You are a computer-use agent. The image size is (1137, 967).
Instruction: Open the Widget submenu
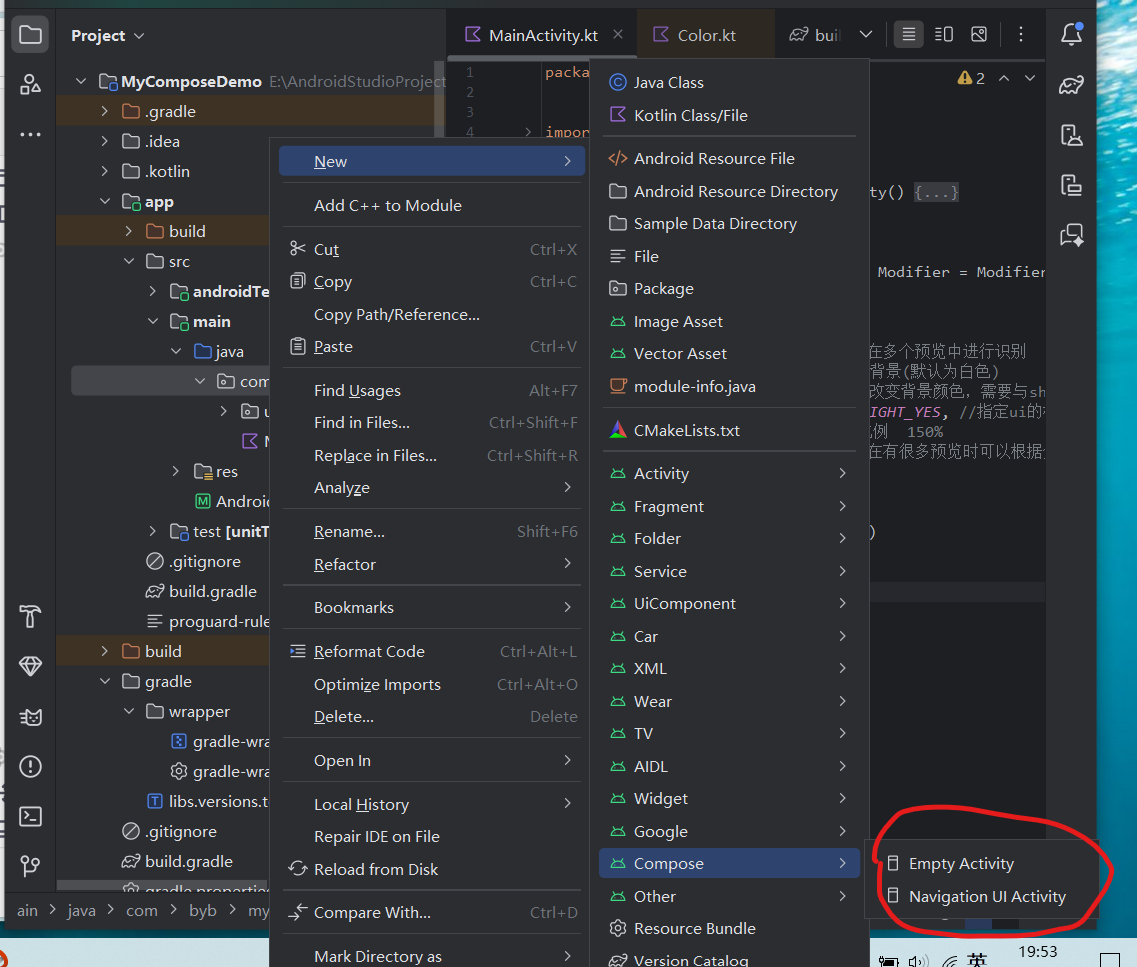tap(729, 798)
